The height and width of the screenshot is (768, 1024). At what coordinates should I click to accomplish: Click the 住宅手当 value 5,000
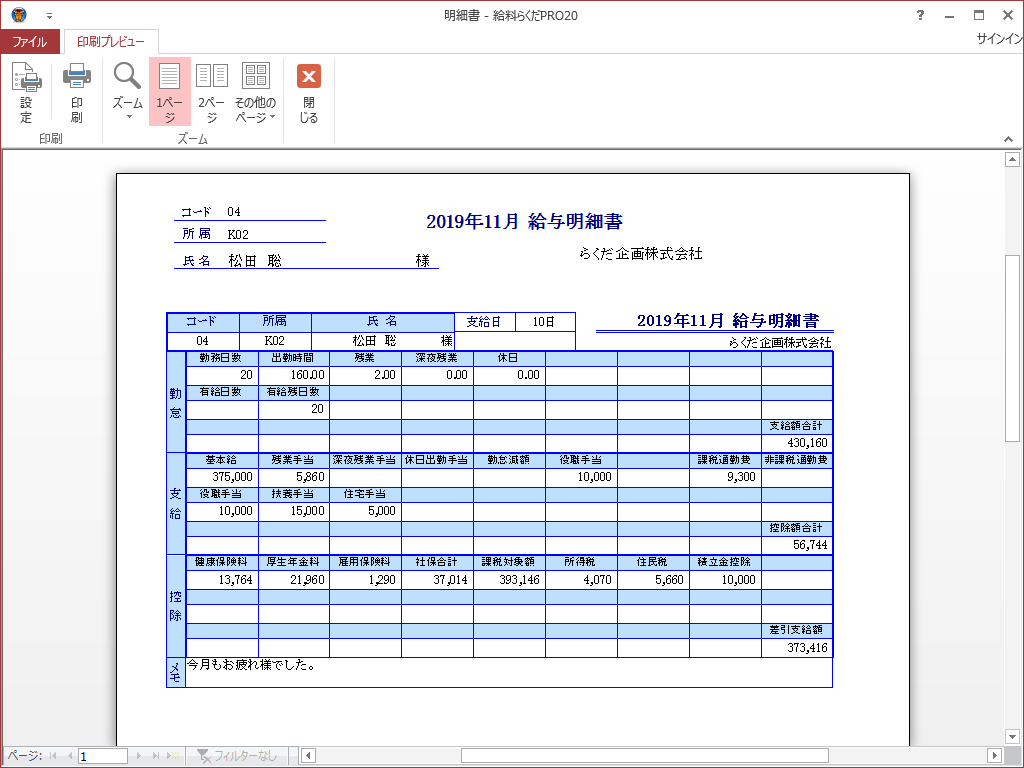tap(381, 511)
